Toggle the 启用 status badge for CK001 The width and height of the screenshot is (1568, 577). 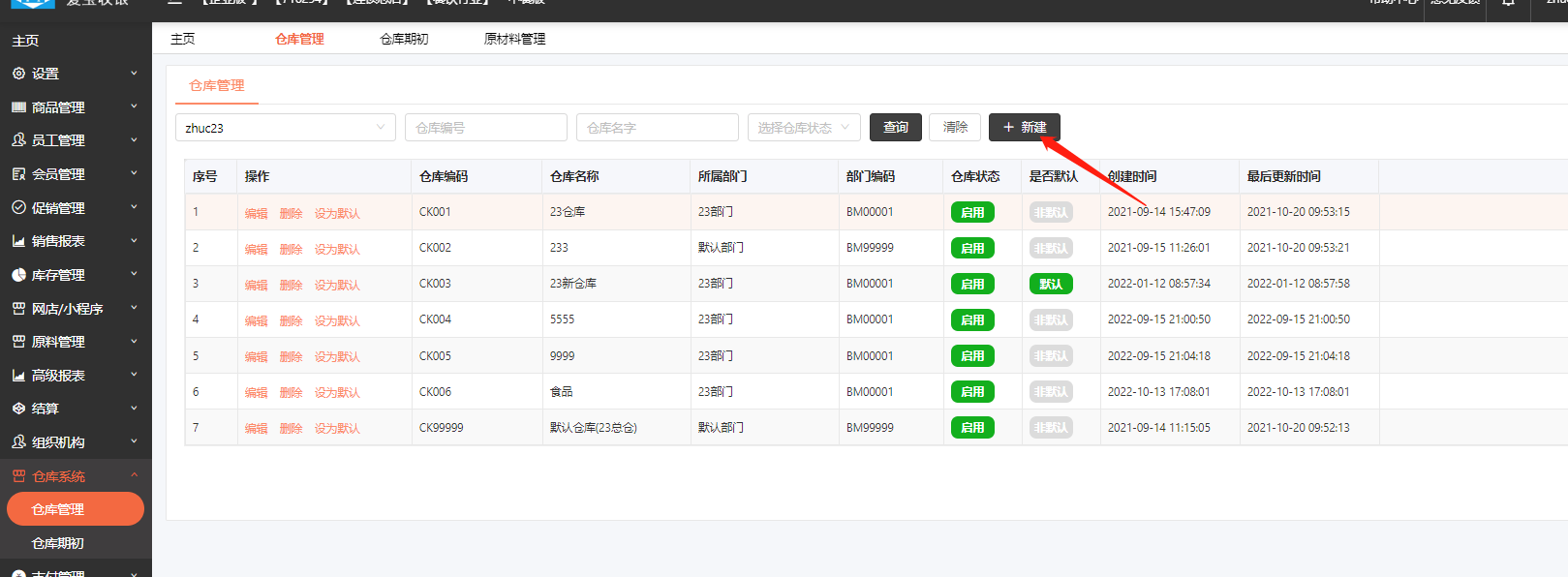971,213
